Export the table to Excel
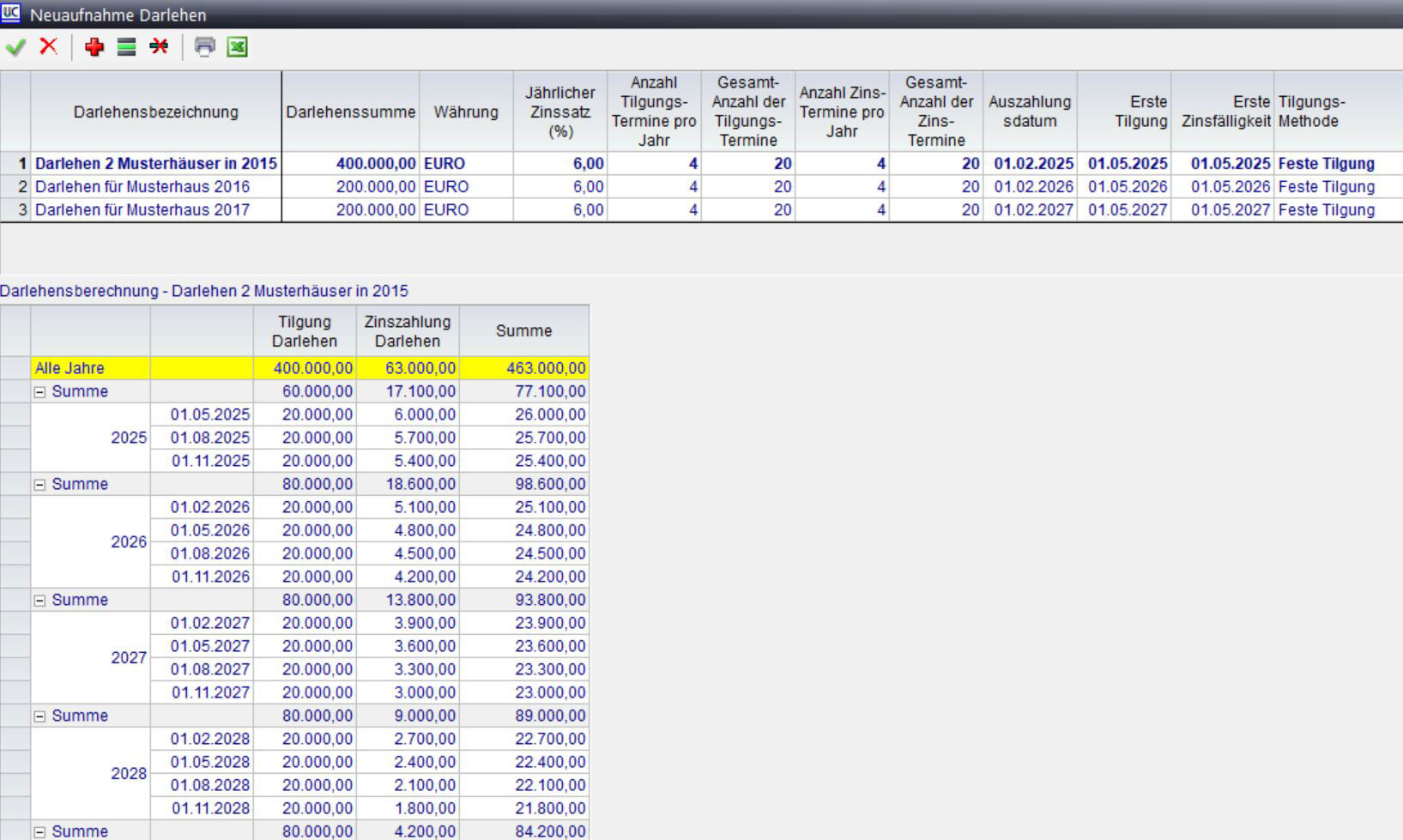 (237, 47)
